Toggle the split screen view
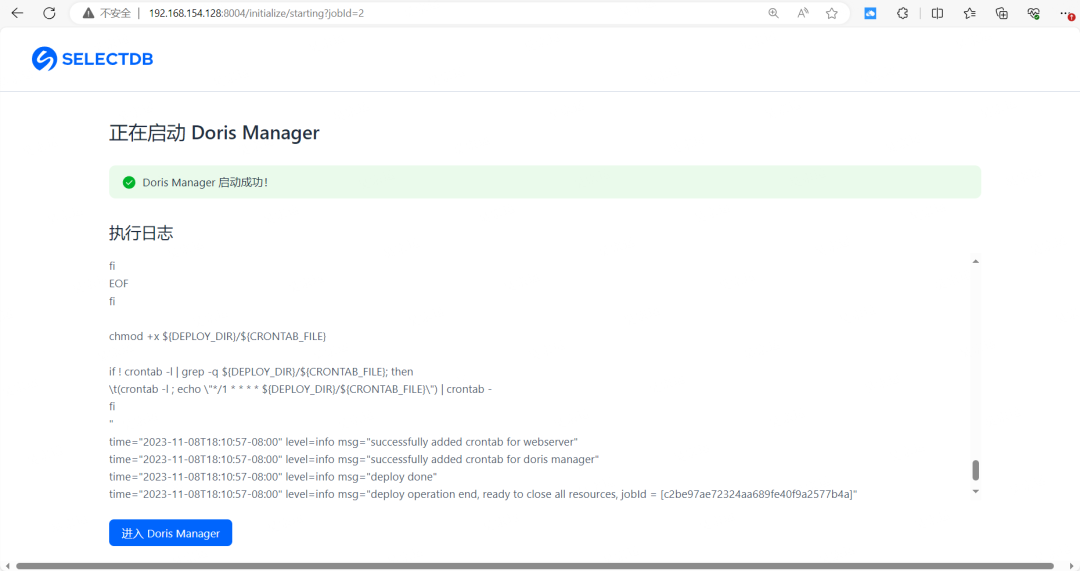Viewport: 1080px width, 571px height. tap(937, 13)
